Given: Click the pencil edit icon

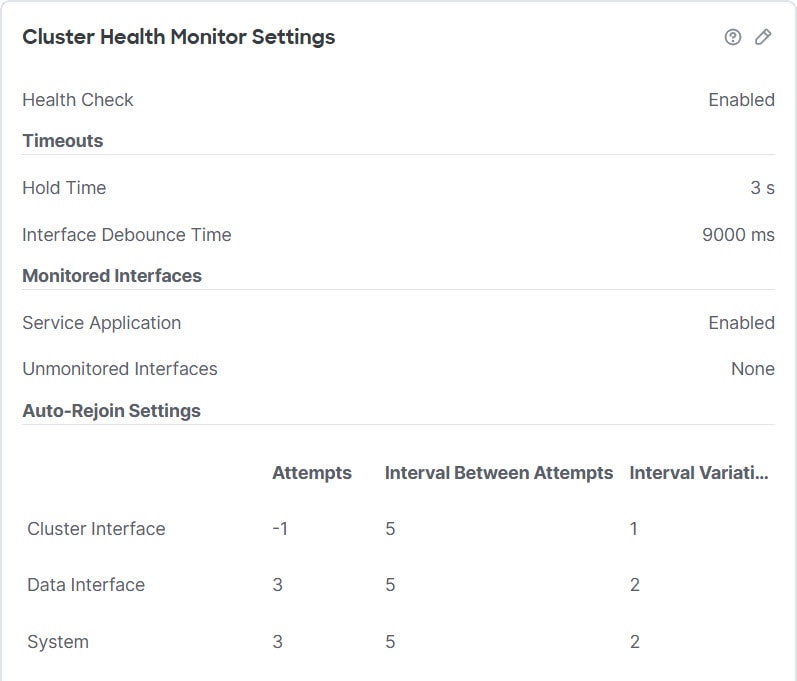Looking at the screenshot, I should (x=762, y=37).
